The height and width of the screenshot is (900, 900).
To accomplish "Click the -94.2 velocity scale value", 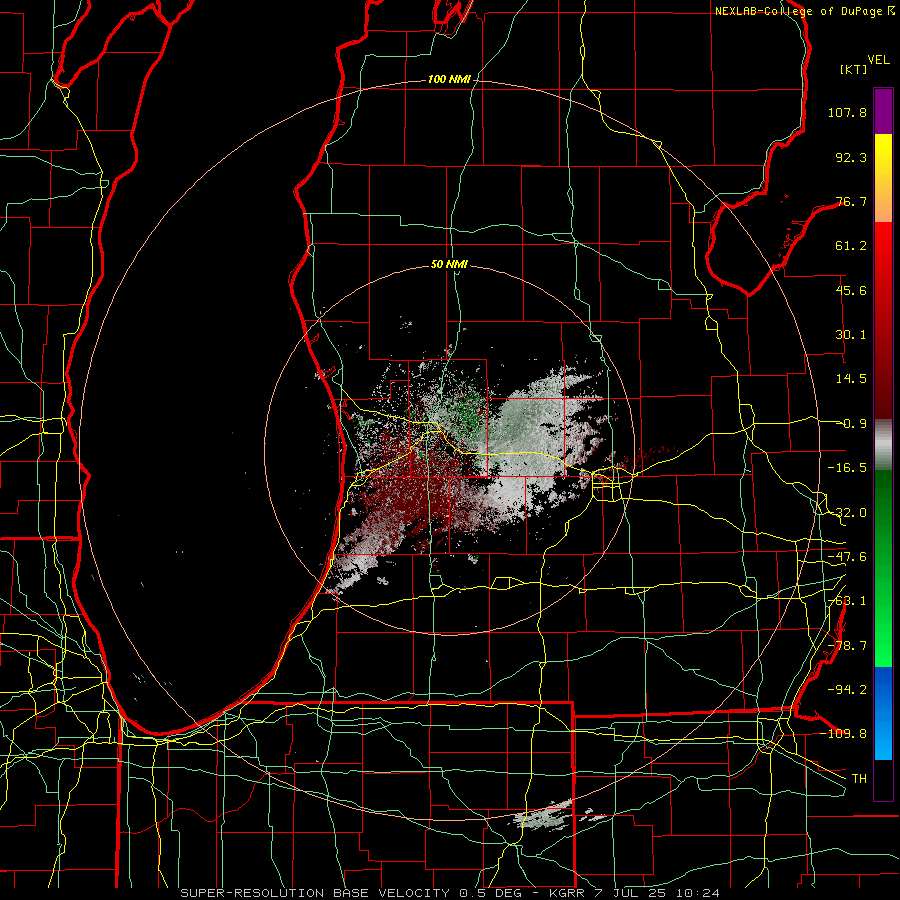I will pyautogui.click(x=847, y=689).
